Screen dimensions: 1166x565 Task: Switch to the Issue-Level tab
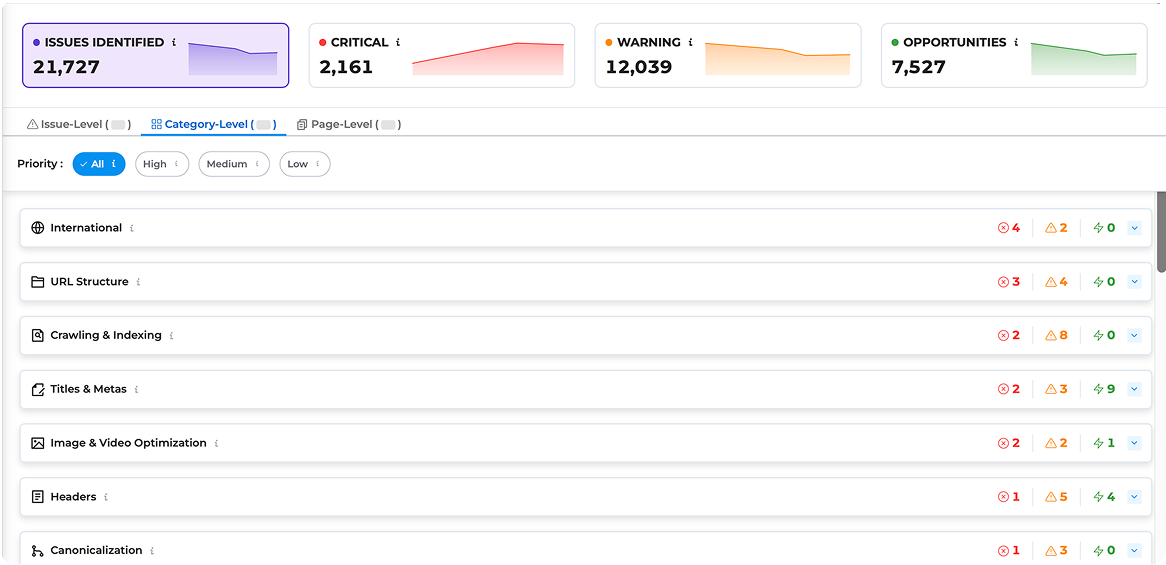point(78,125)
